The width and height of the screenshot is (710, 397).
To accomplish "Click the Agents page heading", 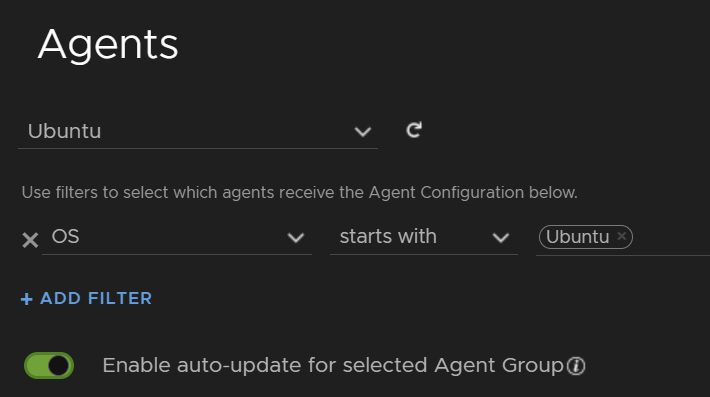I will (108, 44).
